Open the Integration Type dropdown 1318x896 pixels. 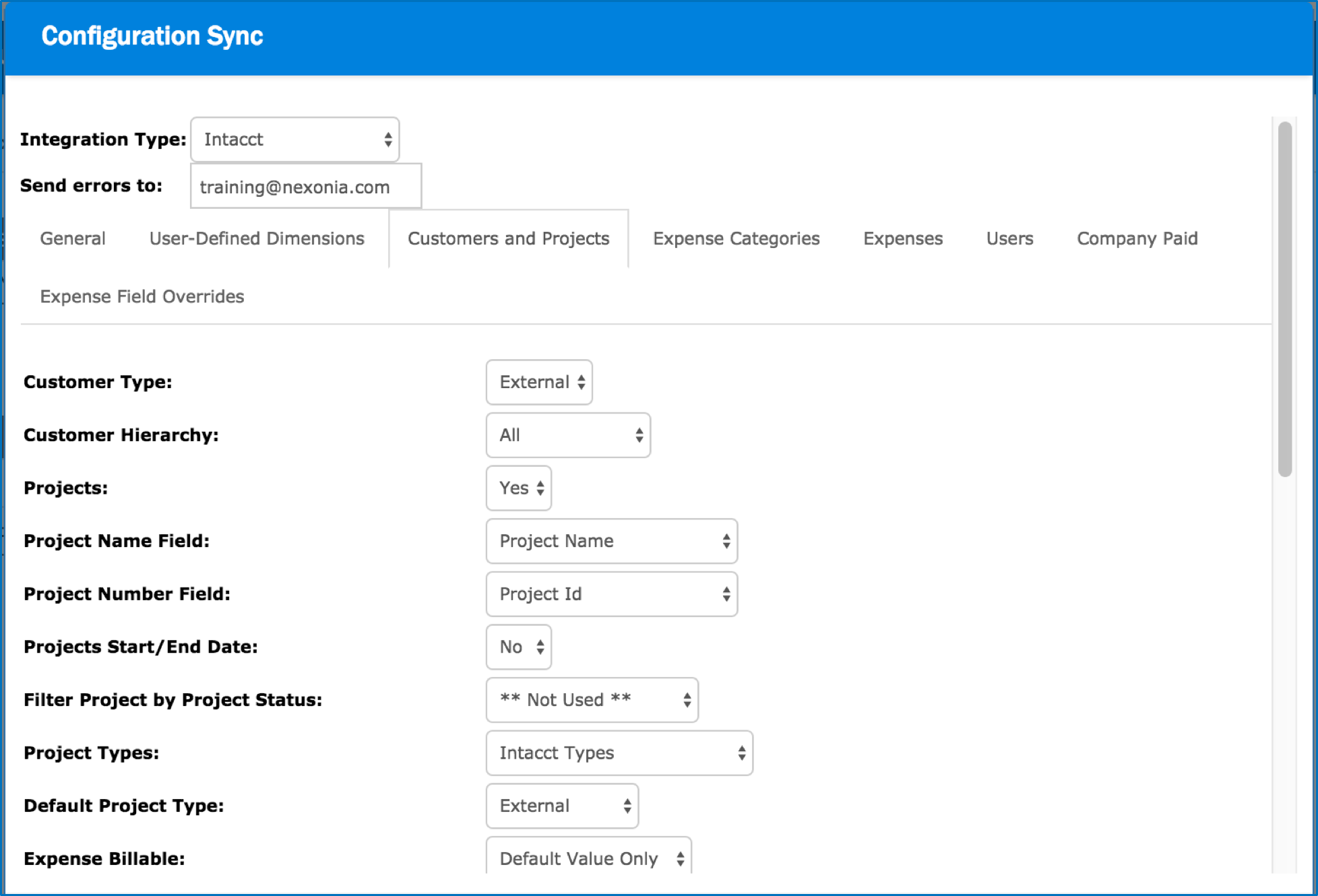click(294, 139)
